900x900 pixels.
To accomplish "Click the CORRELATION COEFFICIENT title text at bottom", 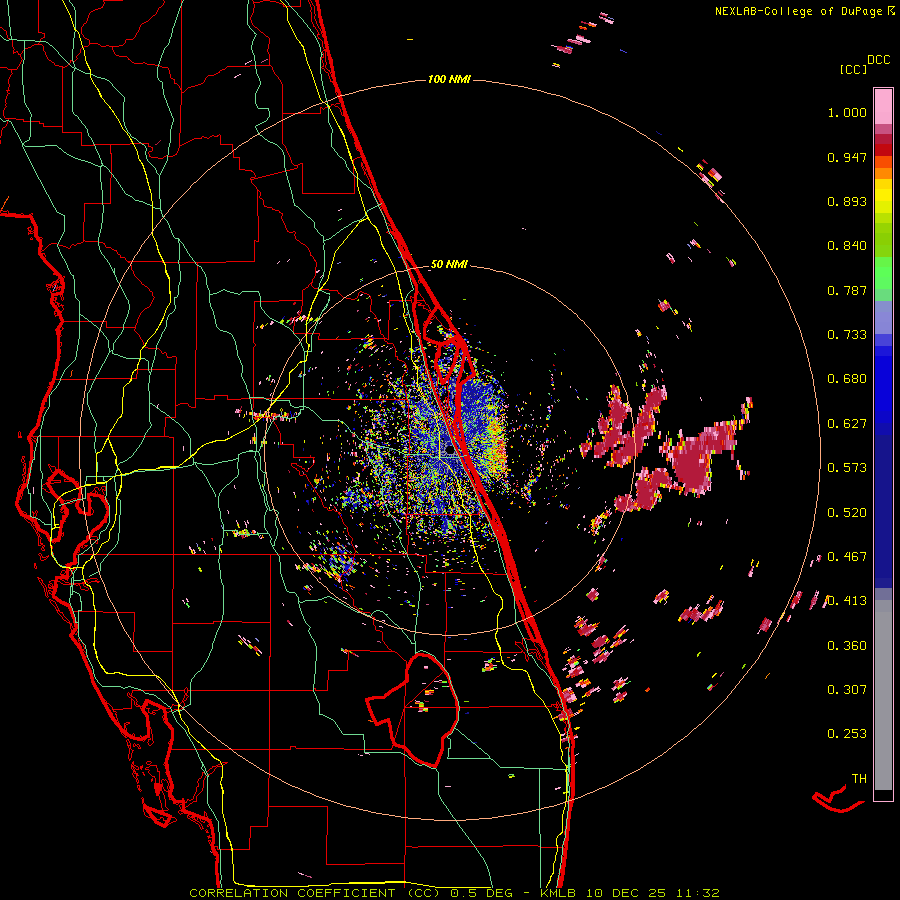I will click(314, 893).
